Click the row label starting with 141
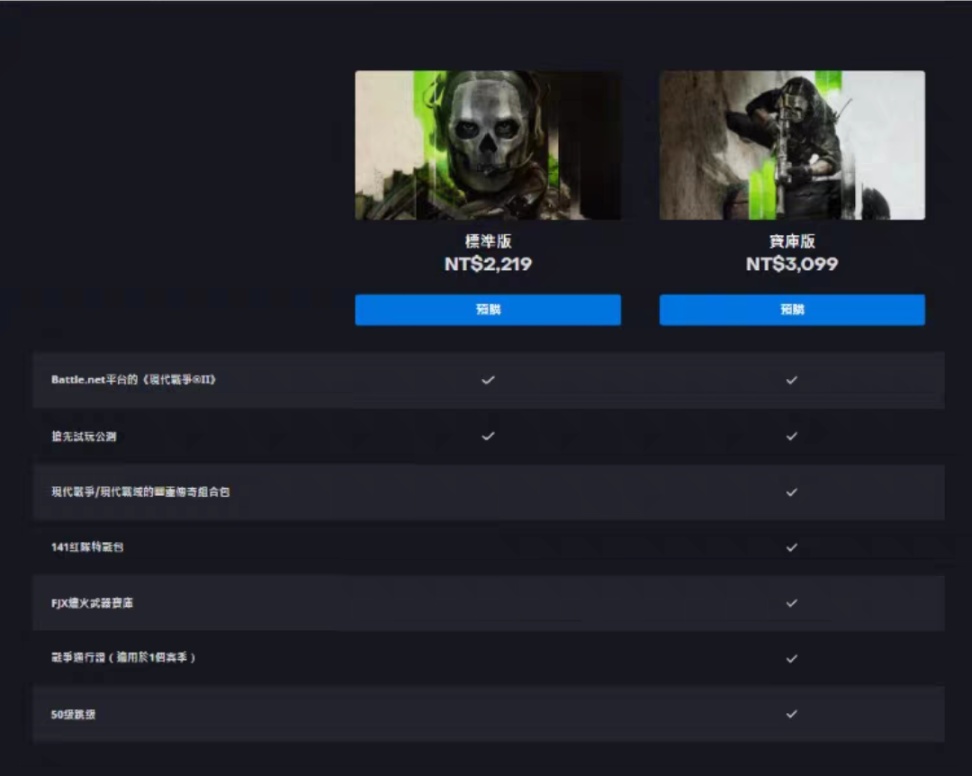 [87, 547]
